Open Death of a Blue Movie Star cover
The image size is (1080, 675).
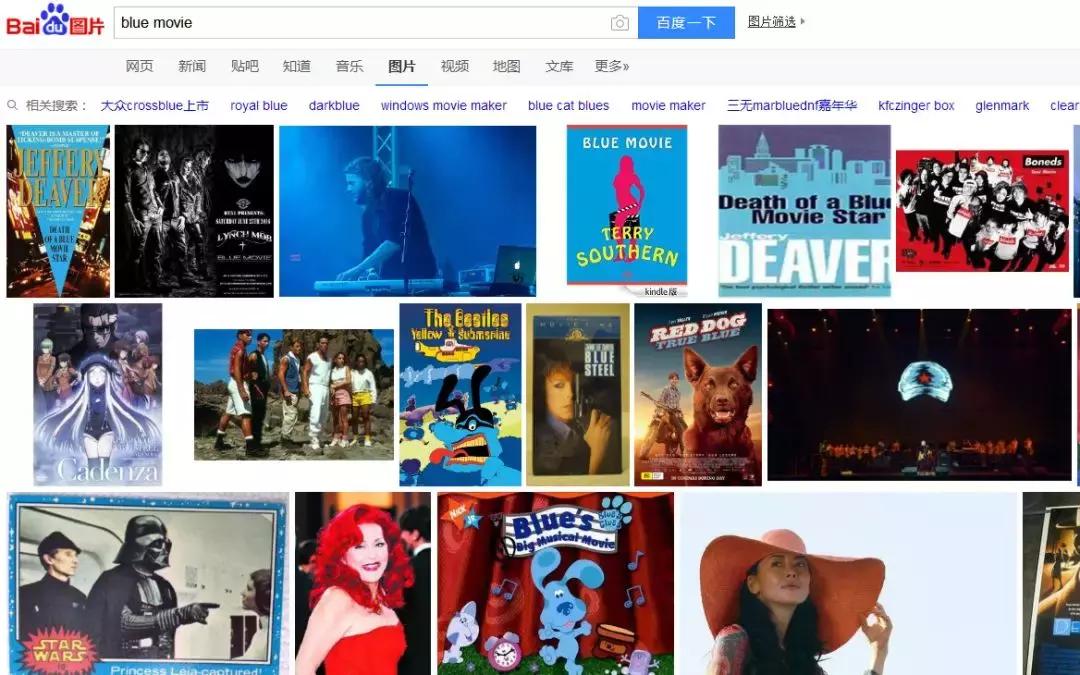(804, 211)
